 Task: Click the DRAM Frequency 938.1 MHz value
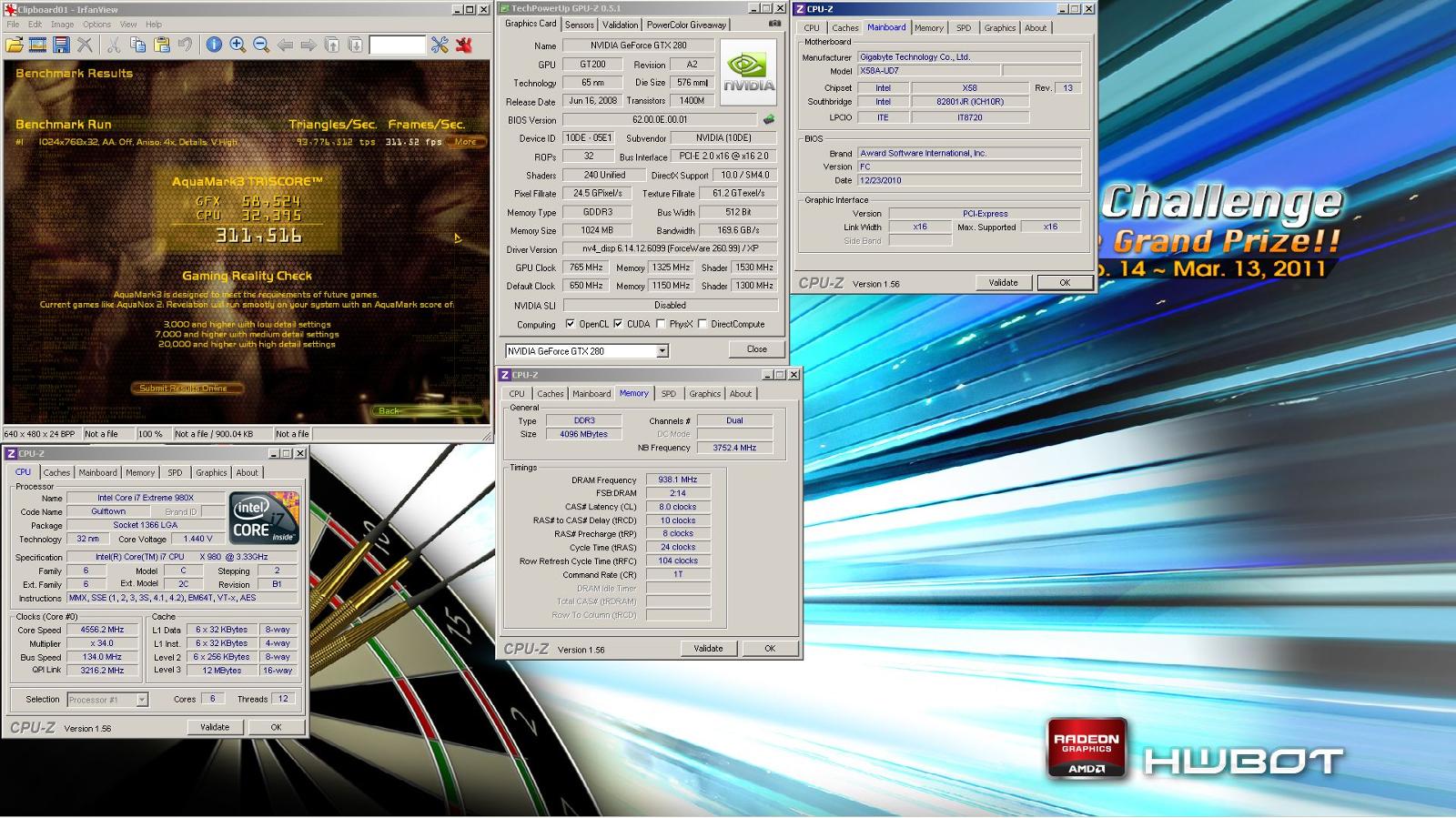pyautogui.click(x=678, y=480)
